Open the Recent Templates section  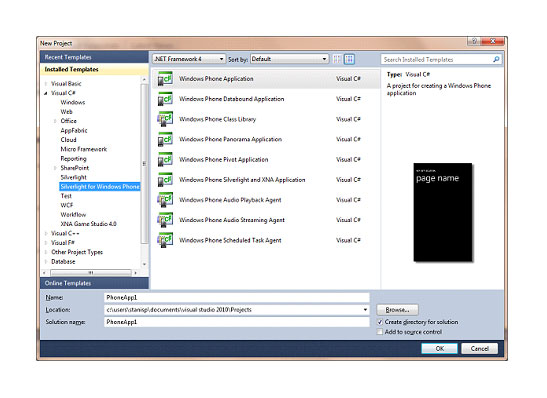pos(94,57)
